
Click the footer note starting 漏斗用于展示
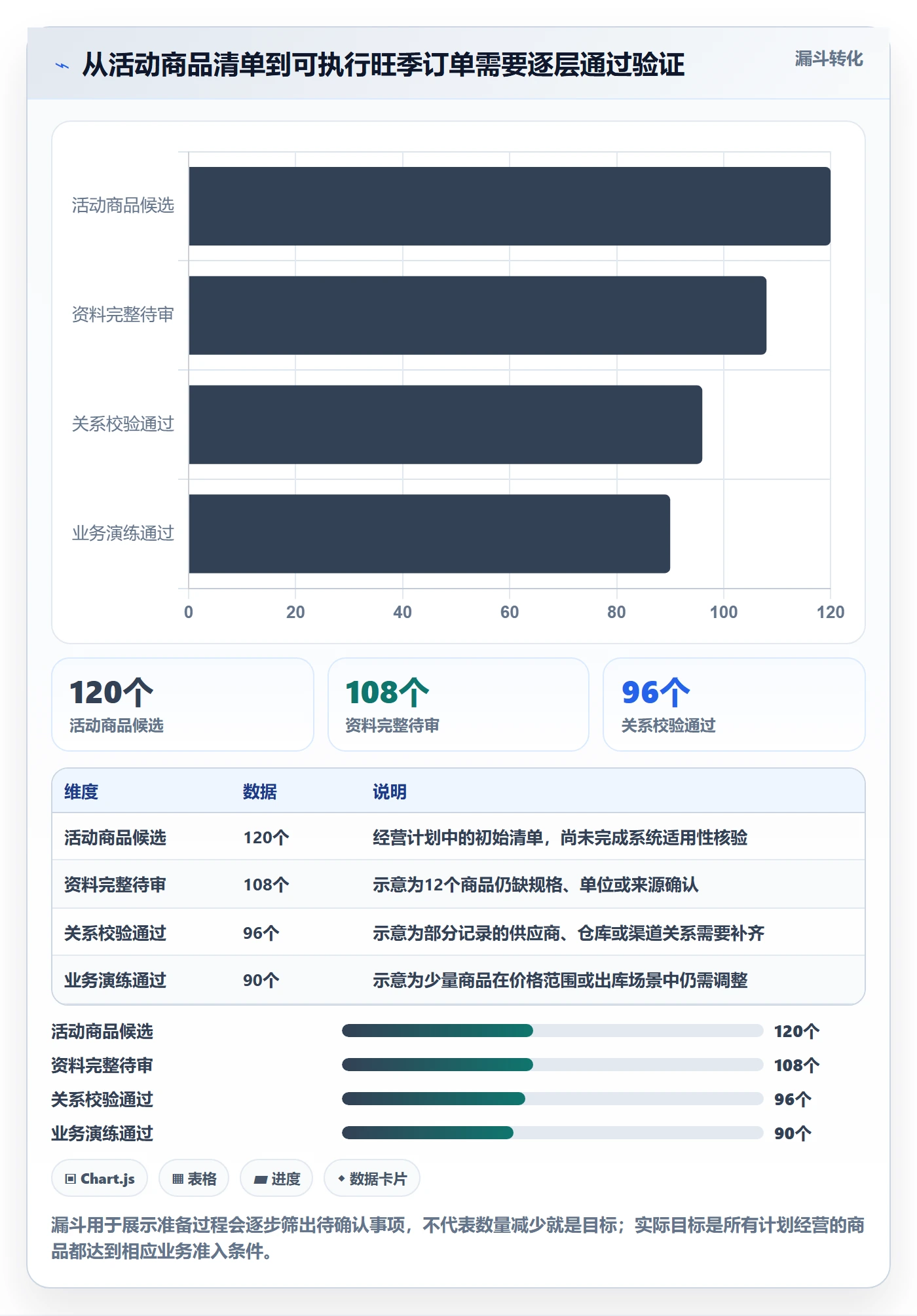pos(458,1238)
